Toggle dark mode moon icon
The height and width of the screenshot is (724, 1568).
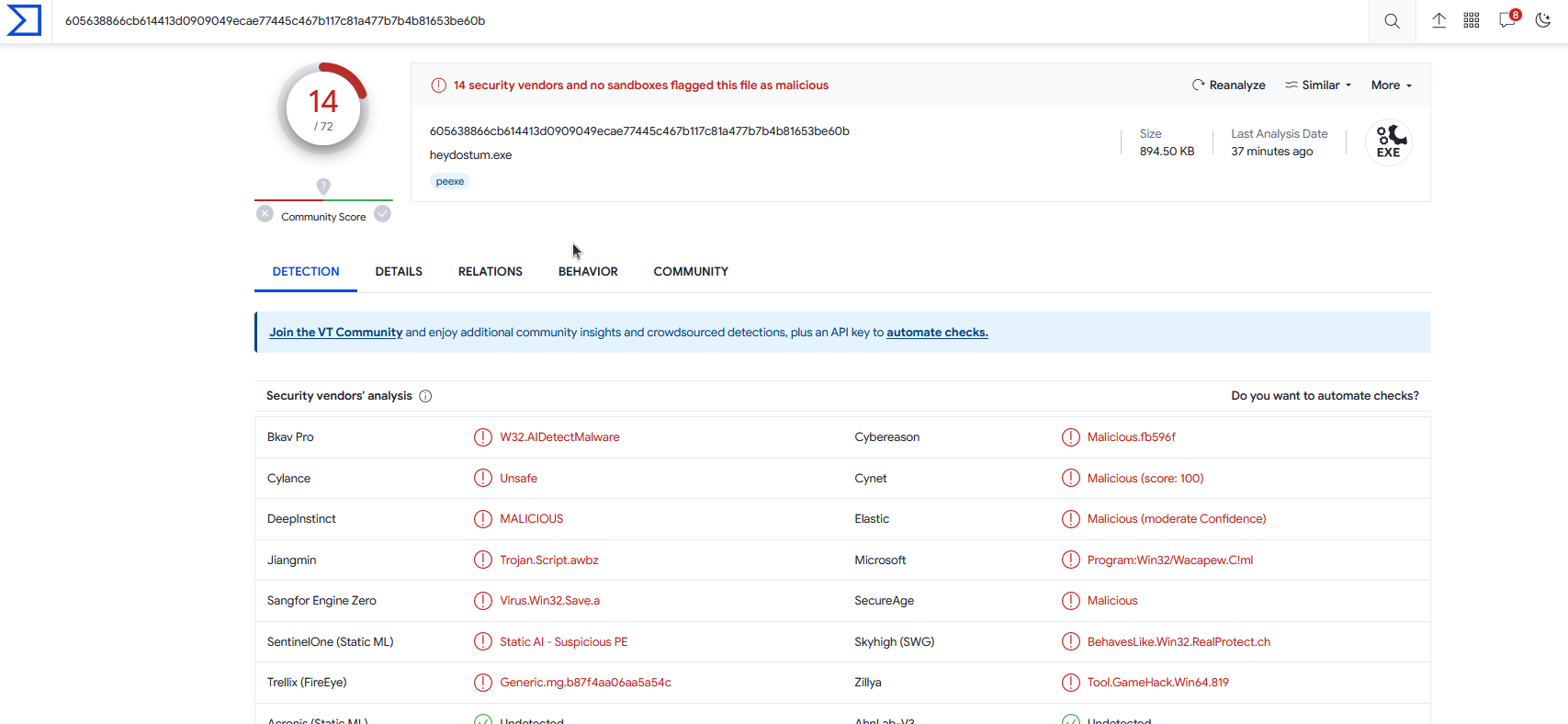coord(1543,20)
